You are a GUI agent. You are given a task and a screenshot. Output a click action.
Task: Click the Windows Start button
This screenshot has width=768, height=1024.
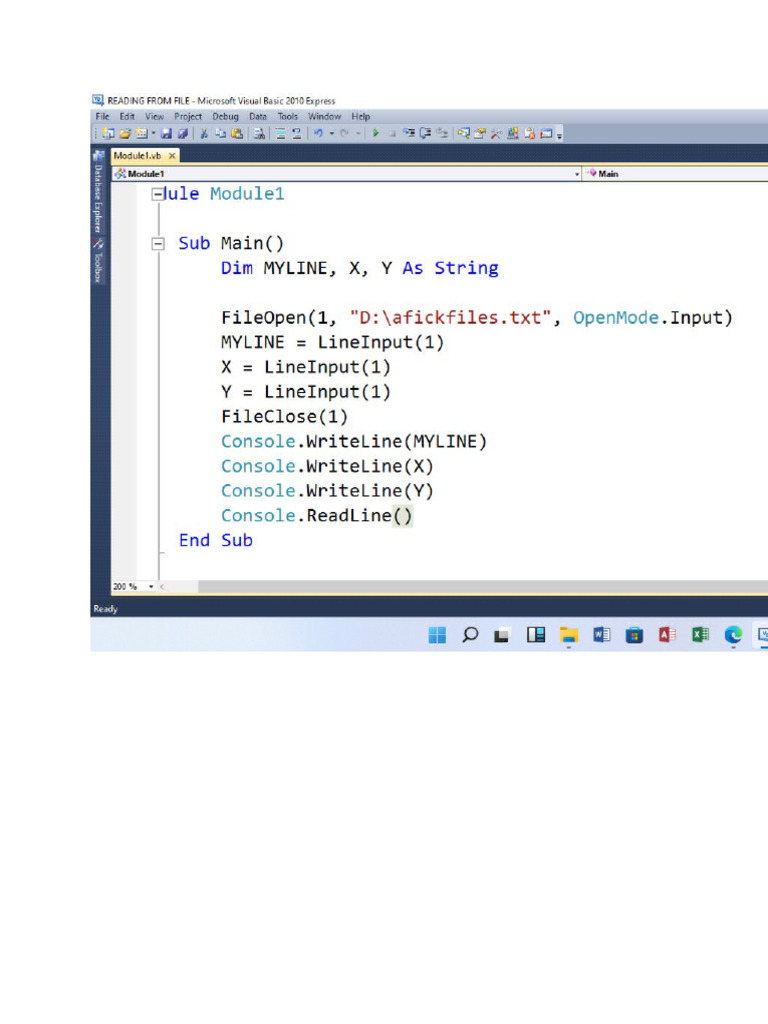[437, 634]
